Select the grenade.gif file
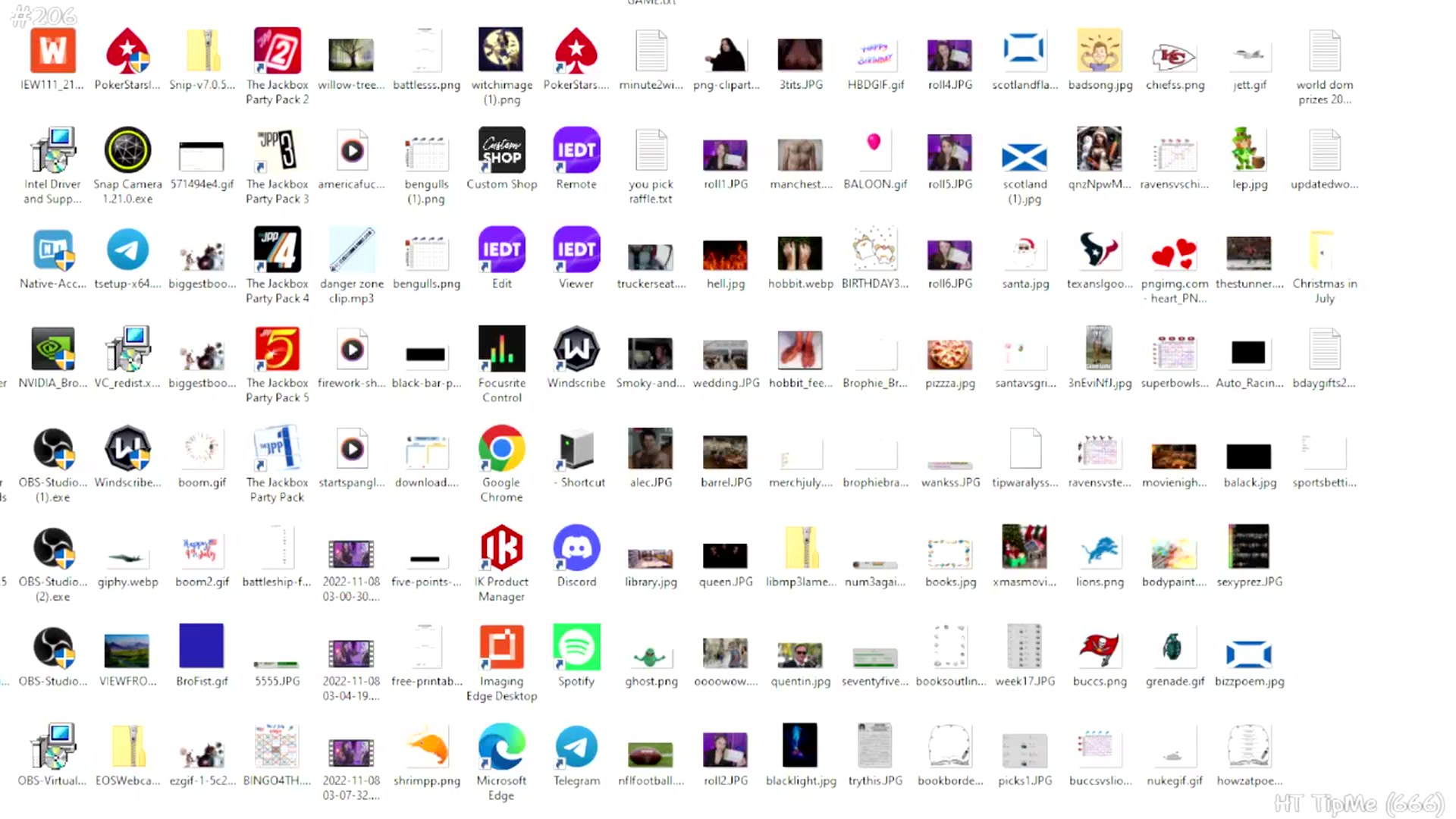 pos(1174,647)
